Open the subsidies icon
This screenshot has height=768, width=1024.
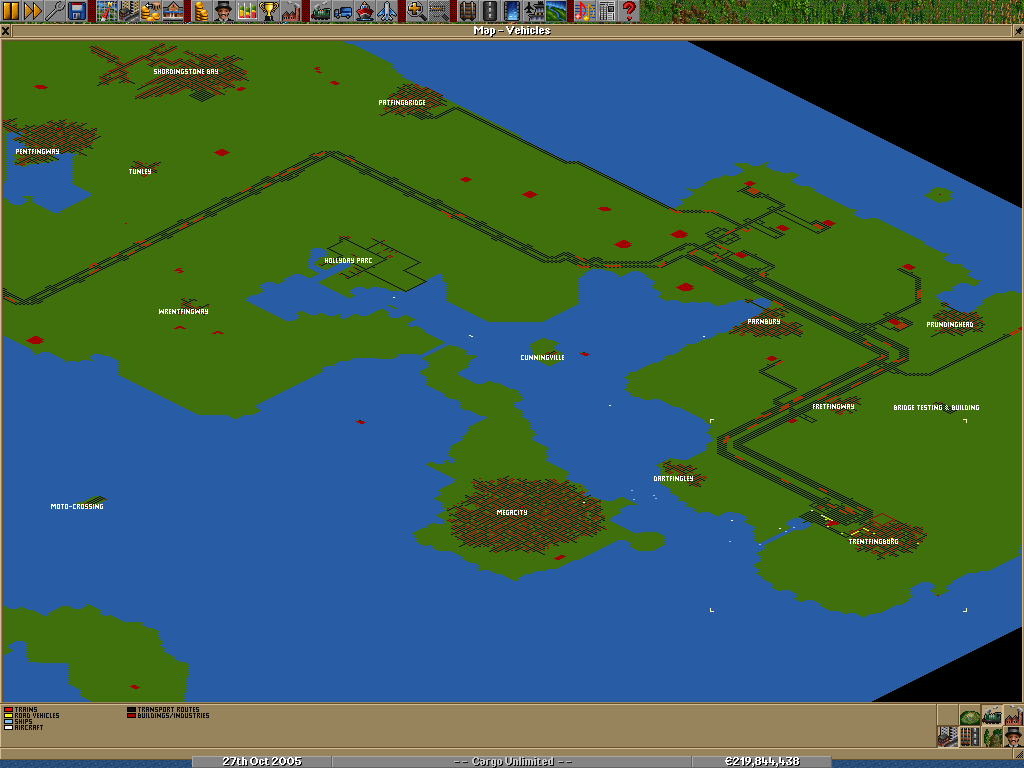[x=151, y=11]
